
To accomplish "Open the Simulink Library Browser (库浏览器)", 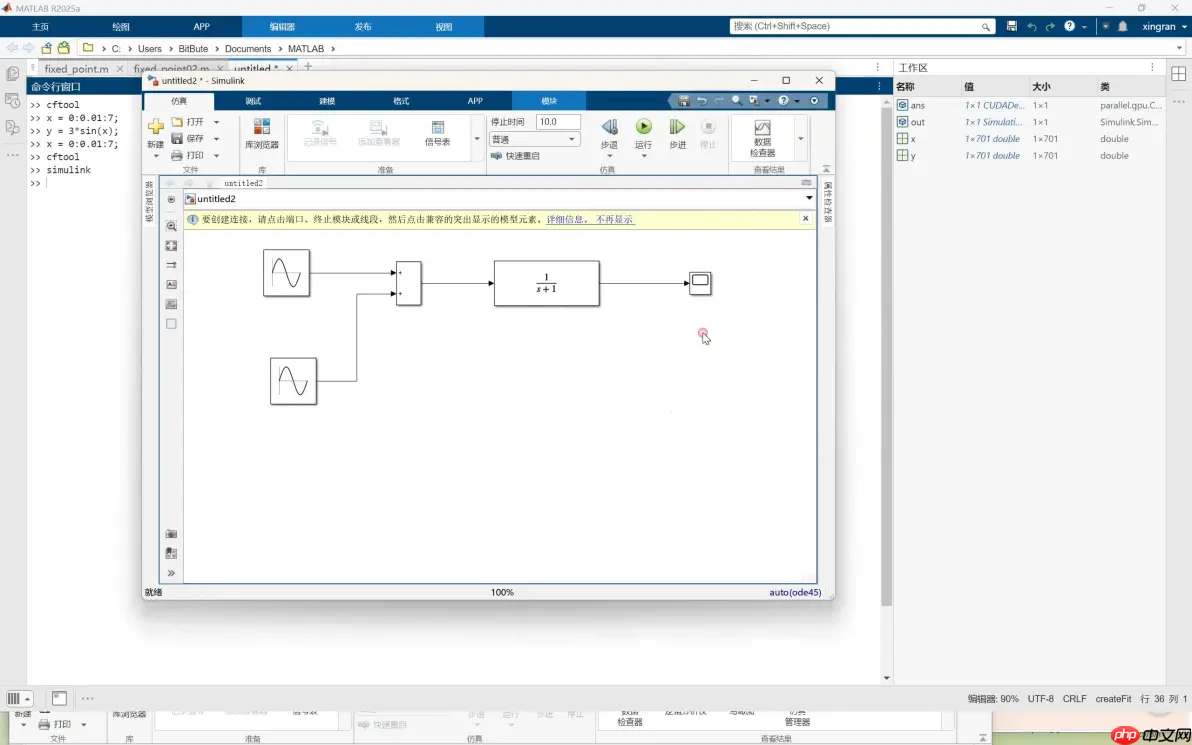I will [264, 131].
